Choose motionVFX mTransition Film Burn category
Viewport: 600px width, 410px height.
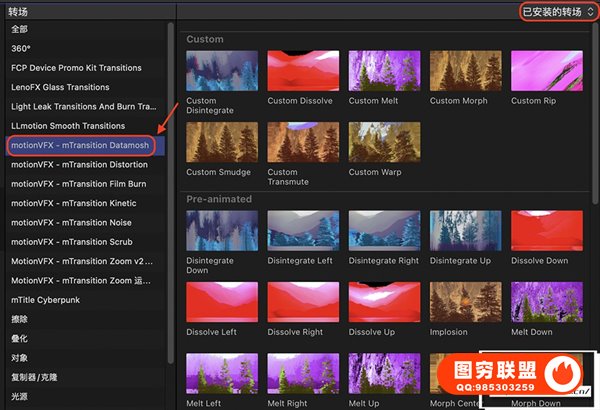pyautogui.click(x=78, y=184)
